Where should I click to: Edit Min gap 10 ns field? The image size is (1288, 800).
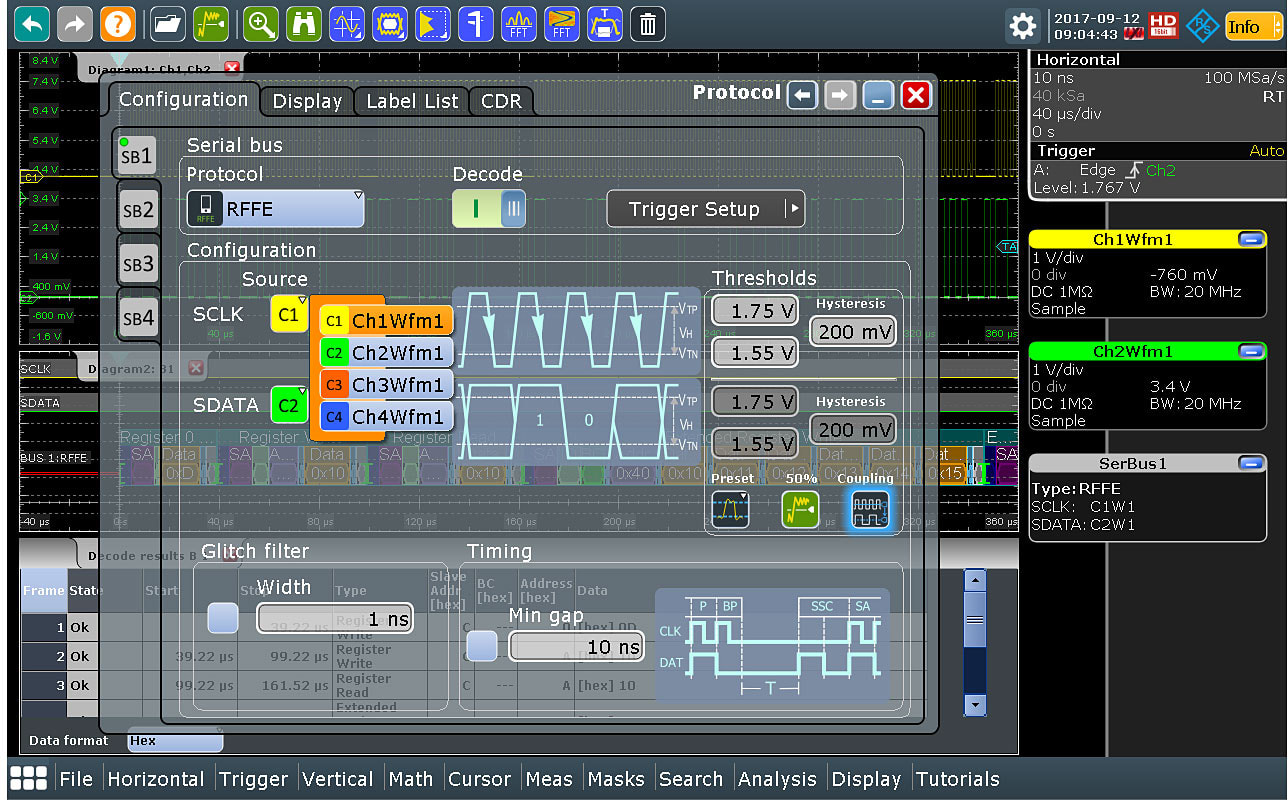(x=576, y=647)
